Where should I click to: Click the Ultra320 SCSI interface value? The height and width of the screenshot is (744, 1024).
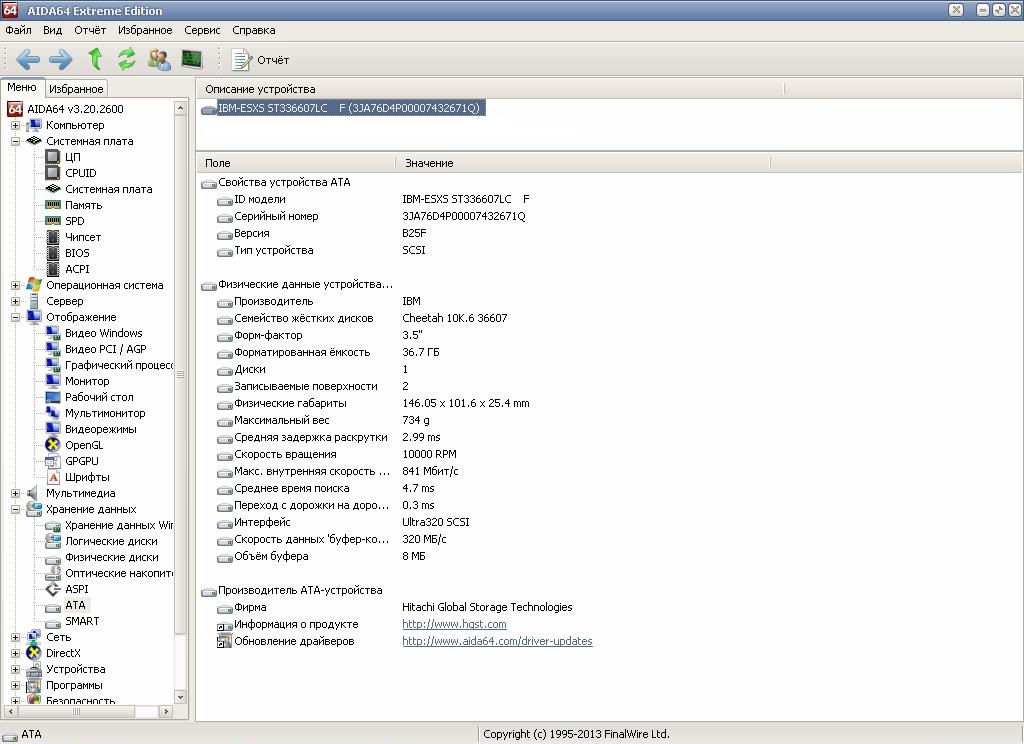[x=436, y=523]
